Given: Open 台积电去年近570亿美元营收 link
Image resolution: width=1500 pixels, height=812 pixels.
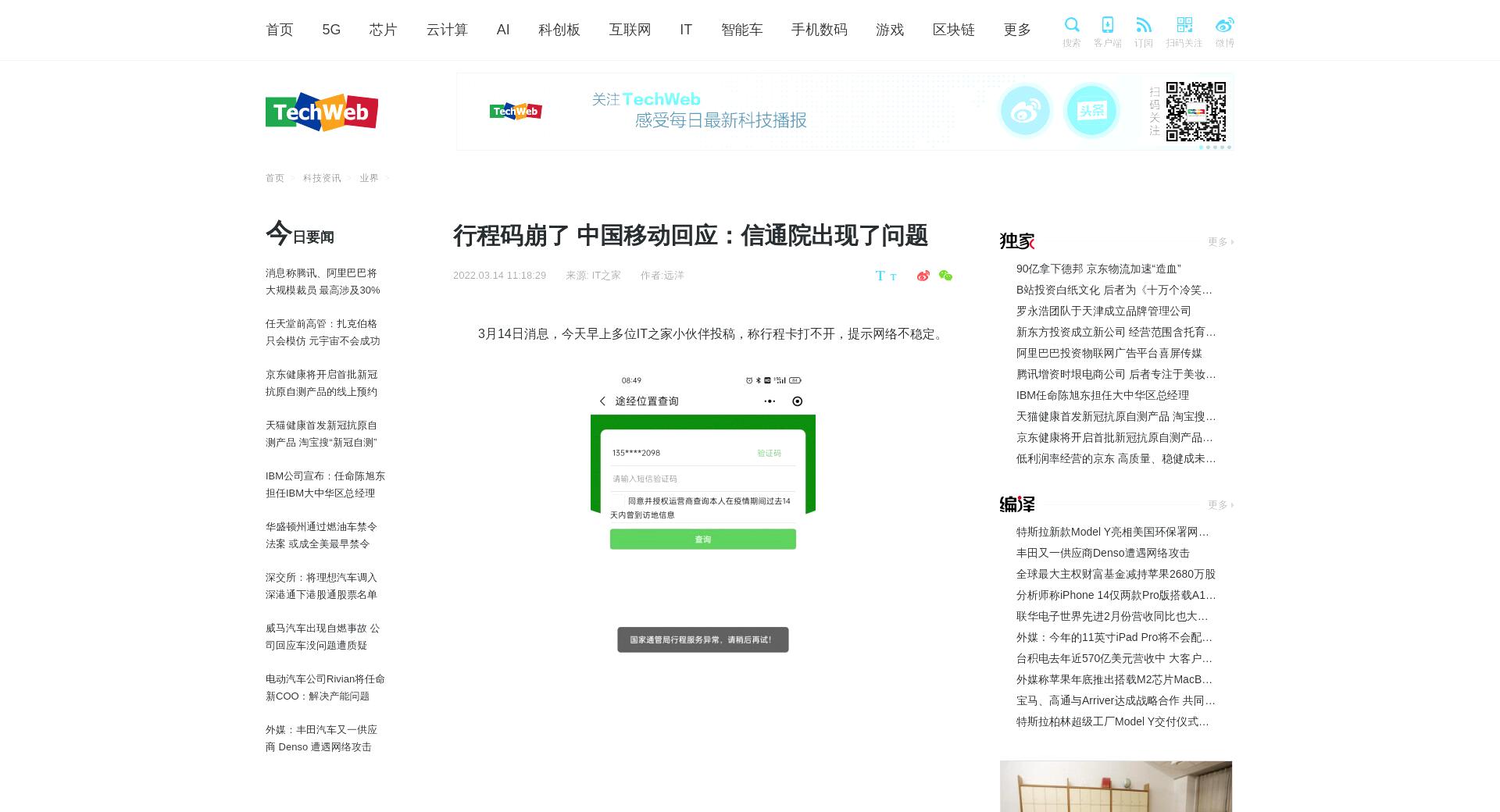Looking at the screenshot, I should click(1114, 658).
